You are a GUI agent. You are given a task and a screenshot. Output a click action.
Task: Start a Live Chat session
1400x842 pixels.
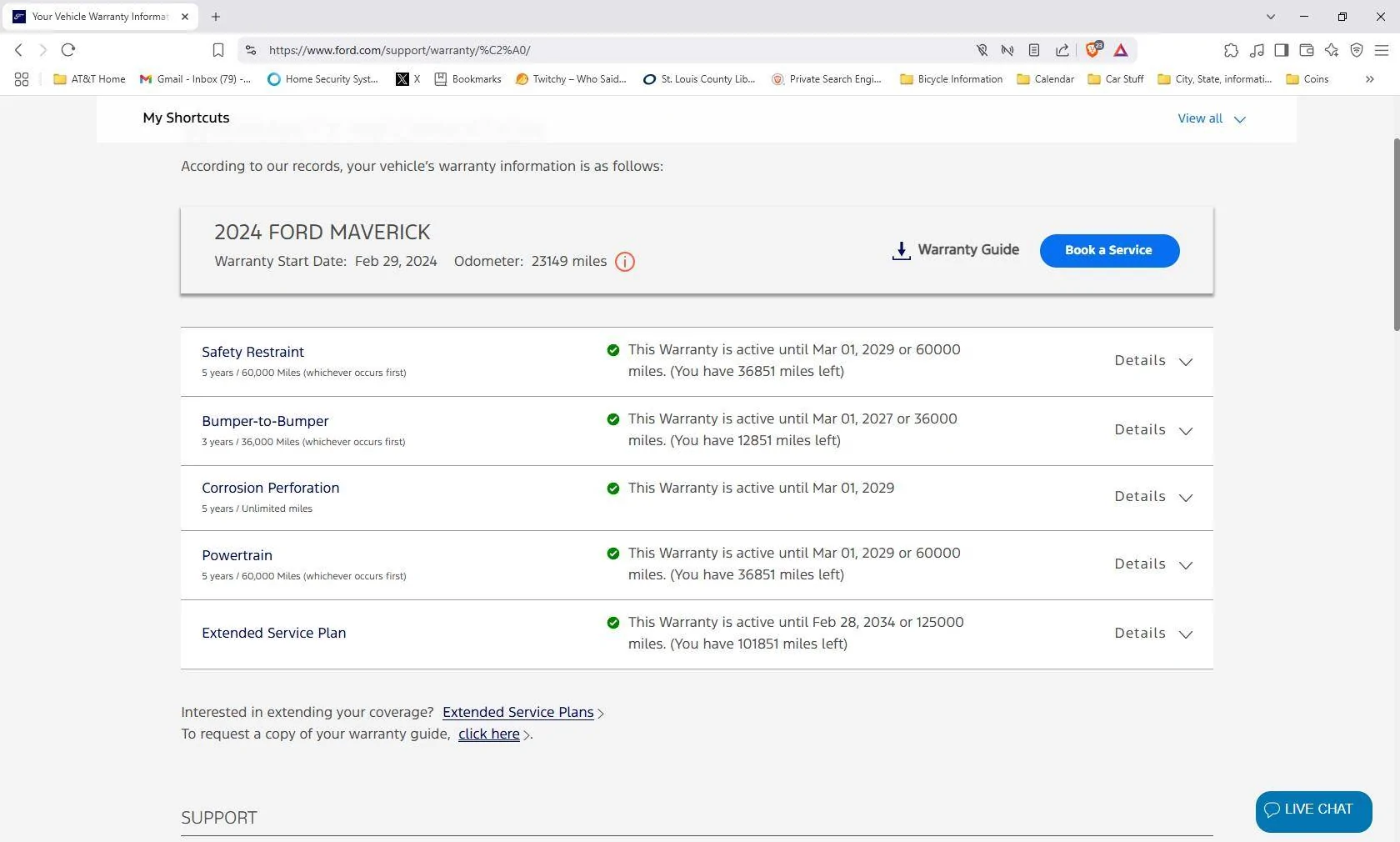(x=1313, y=811)
